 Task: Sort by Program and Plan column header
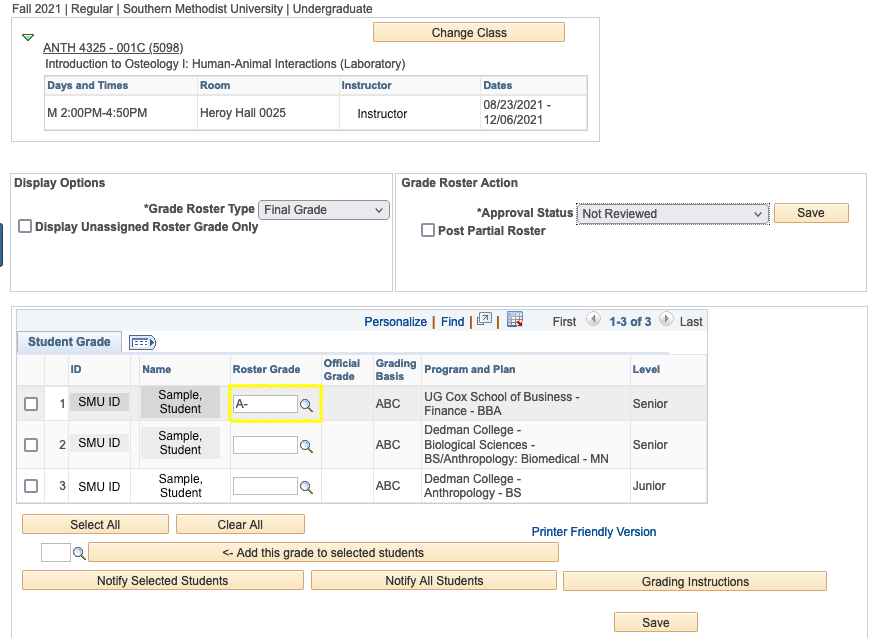(x=469, y=369)
